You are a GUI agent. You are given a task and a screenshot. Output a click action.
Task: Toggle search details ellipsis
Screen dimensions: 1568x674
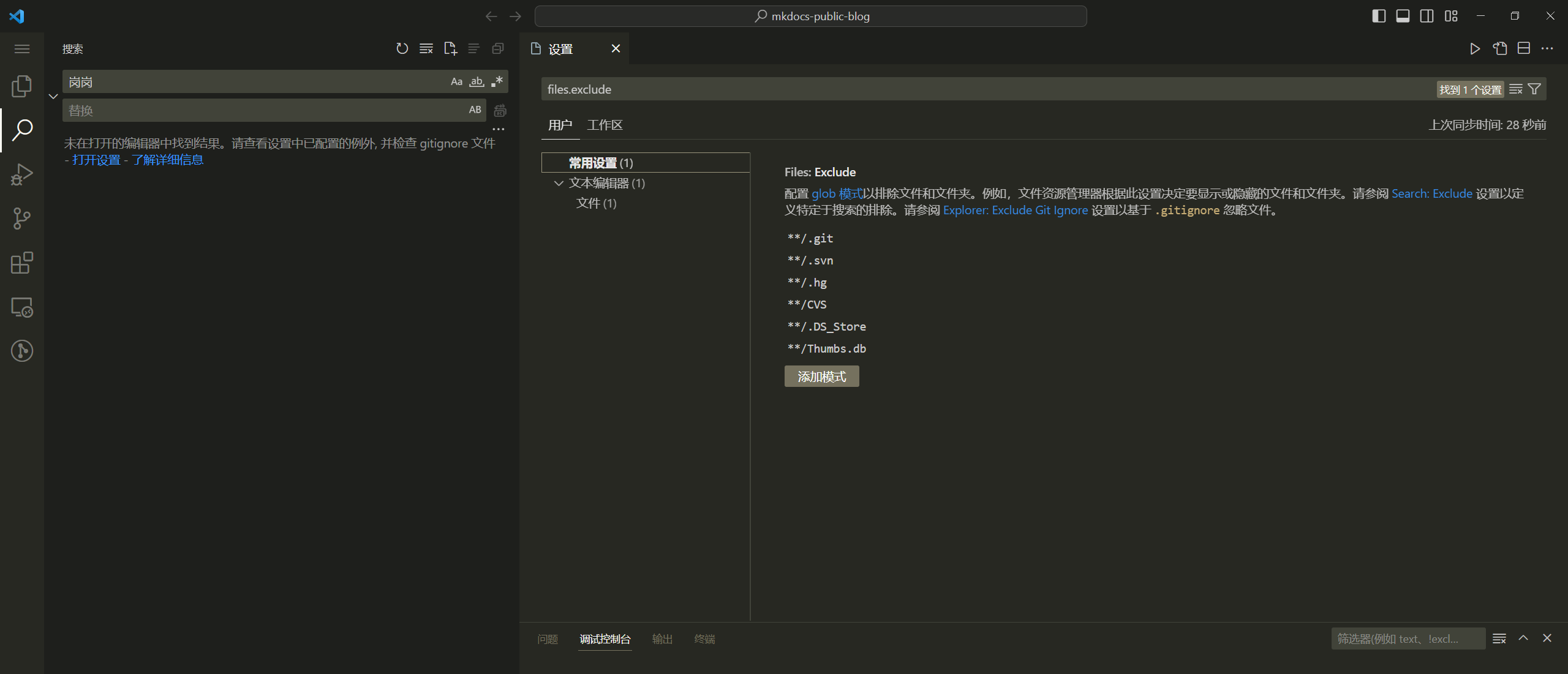point(499,129)
